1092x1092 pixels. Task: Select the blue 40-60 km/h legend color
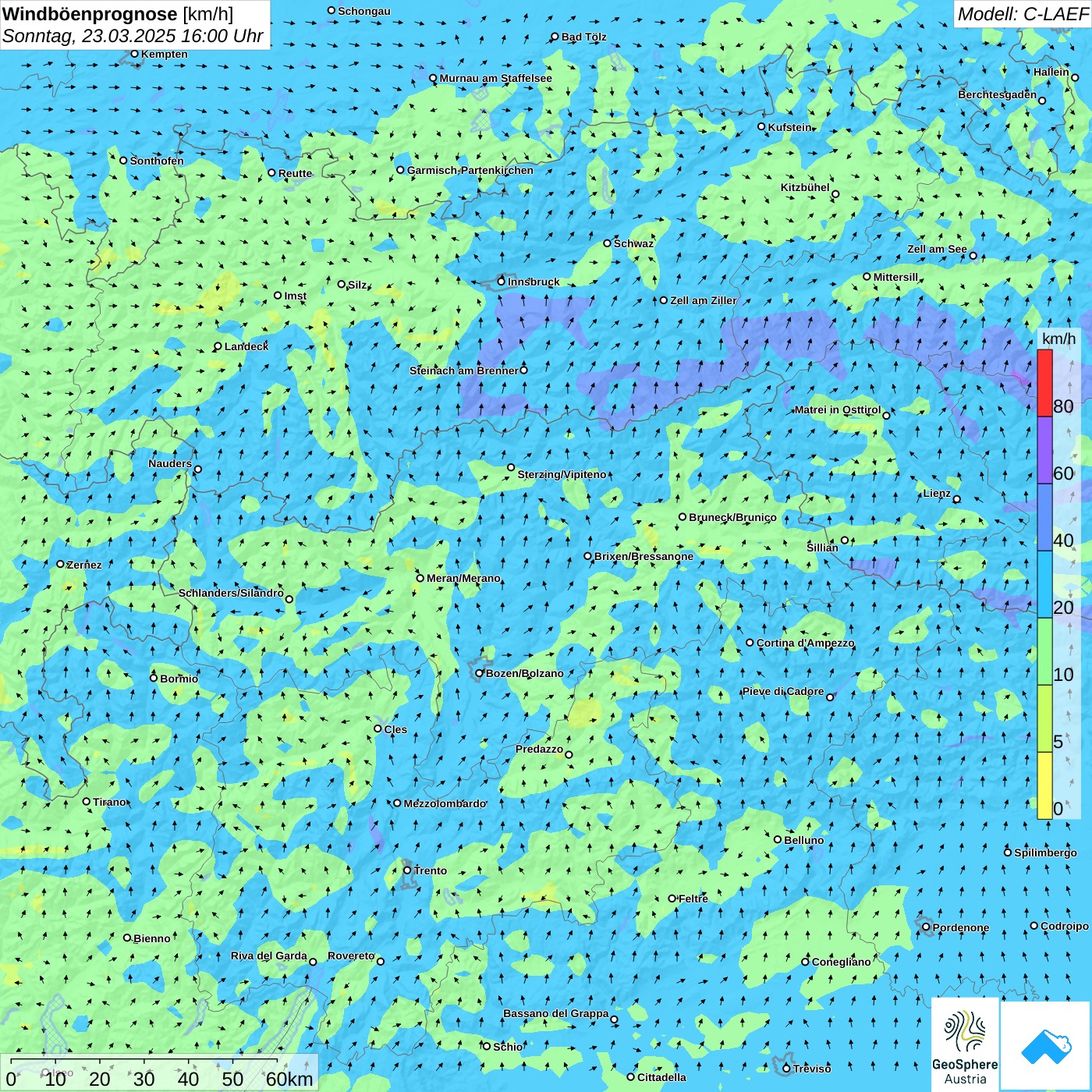[x=1044, y=517]
